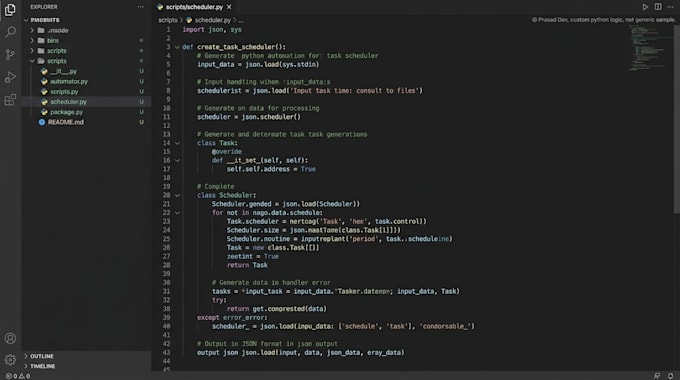Click the notifications bell in status bar
This screenshot has height=380, width=680.
coord(670,376)
